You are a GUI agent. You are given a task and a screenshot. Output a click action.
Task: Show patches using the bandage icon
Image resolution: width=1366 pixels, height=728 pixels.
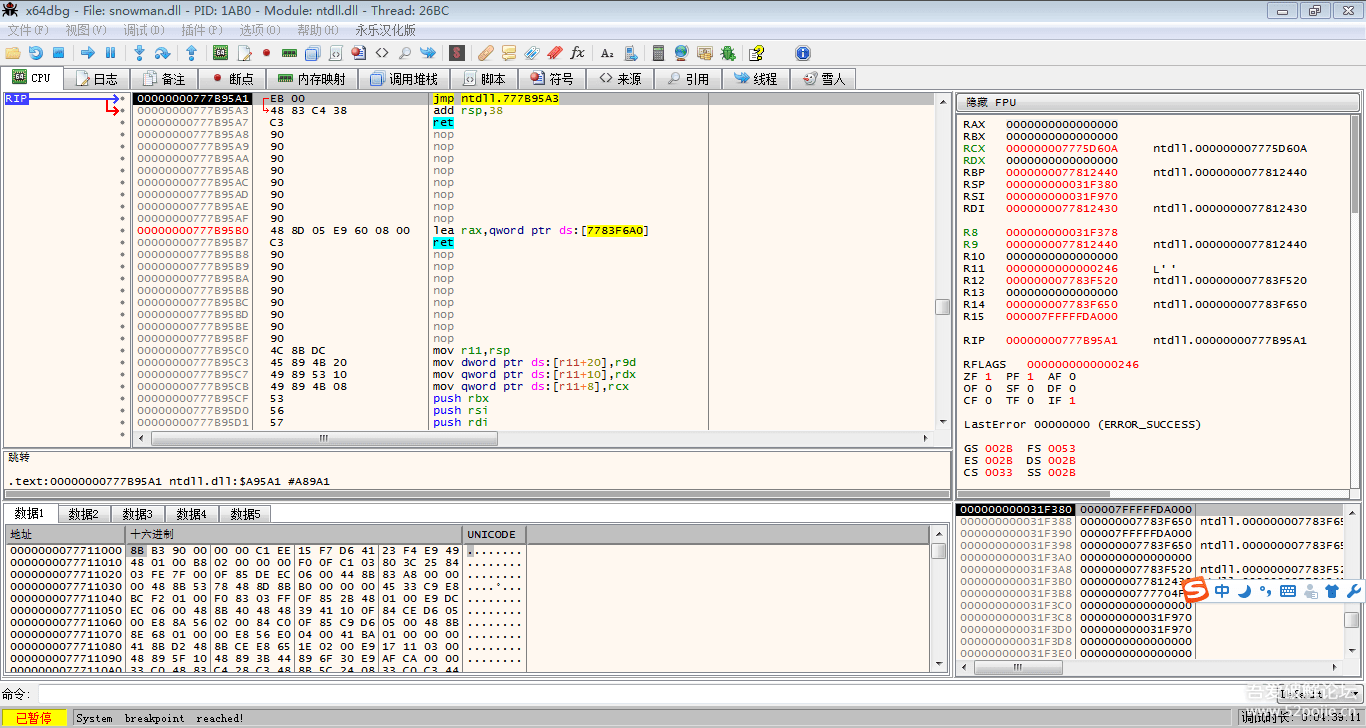point(485,53)
